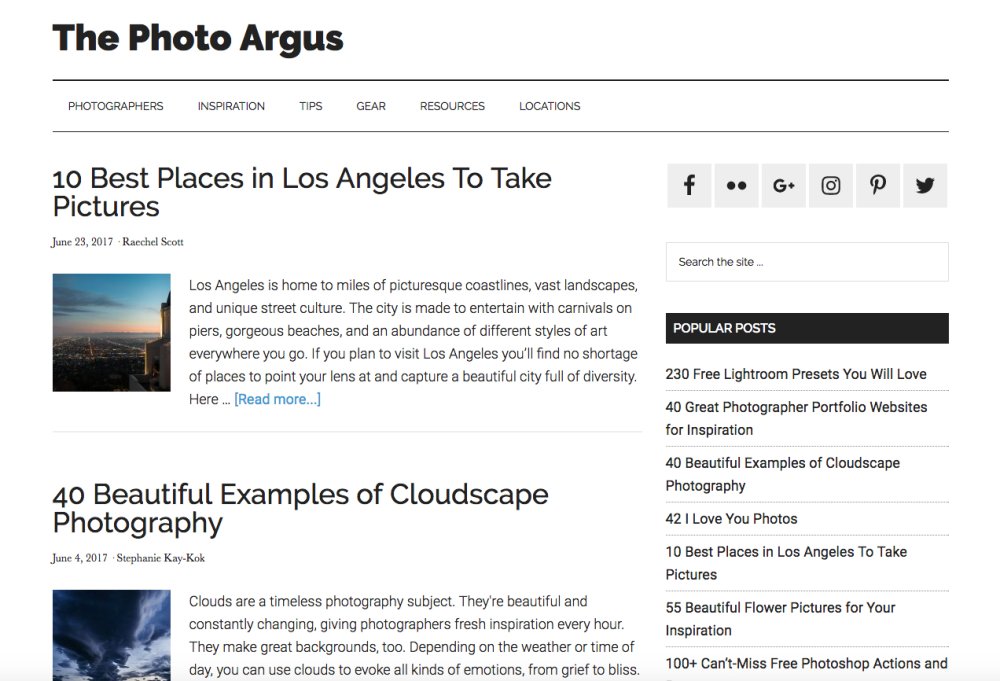Viewport: 1000px width, 681px height.
Task: Click Read more link in Los Angeles post
Action: point(277,399)
